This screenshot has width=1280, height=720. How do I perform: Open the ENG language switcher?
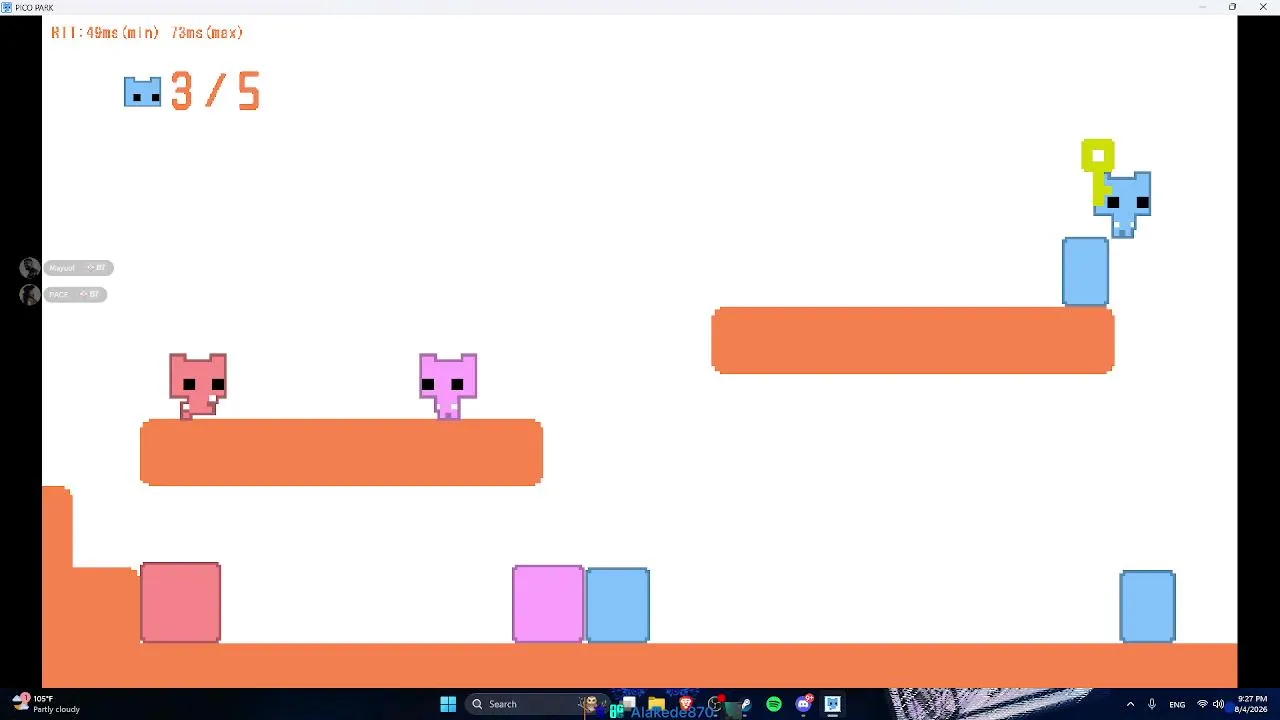click(1177, 704)
